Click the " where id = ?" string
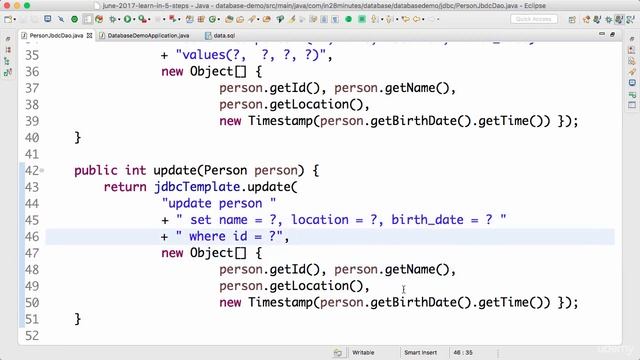 [229, 236]
